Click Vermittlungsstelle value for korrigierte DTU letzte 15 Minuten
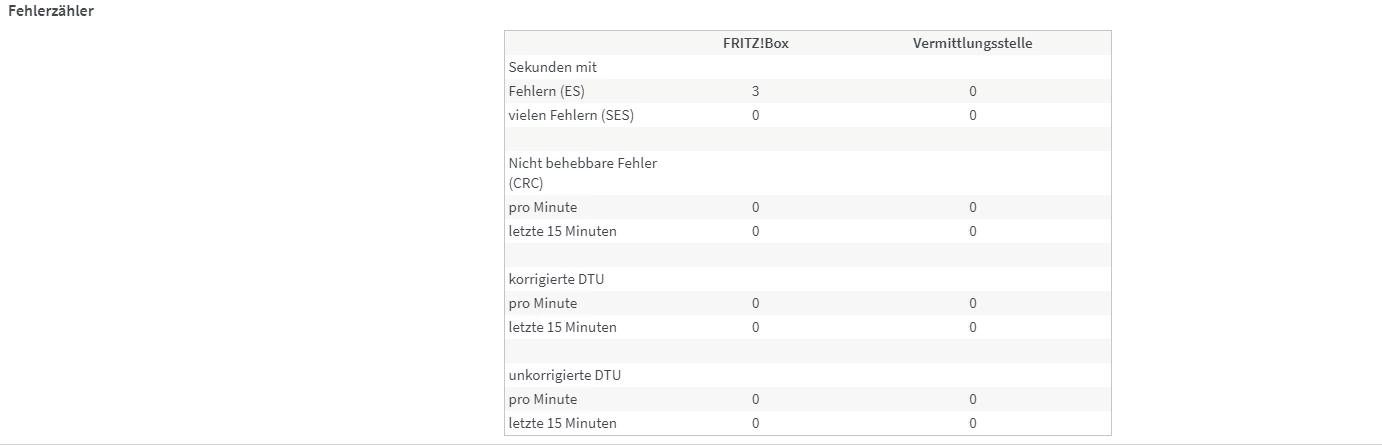Image resolution: width=1382 pixels, height=446 pixels. tap(972, 327)
